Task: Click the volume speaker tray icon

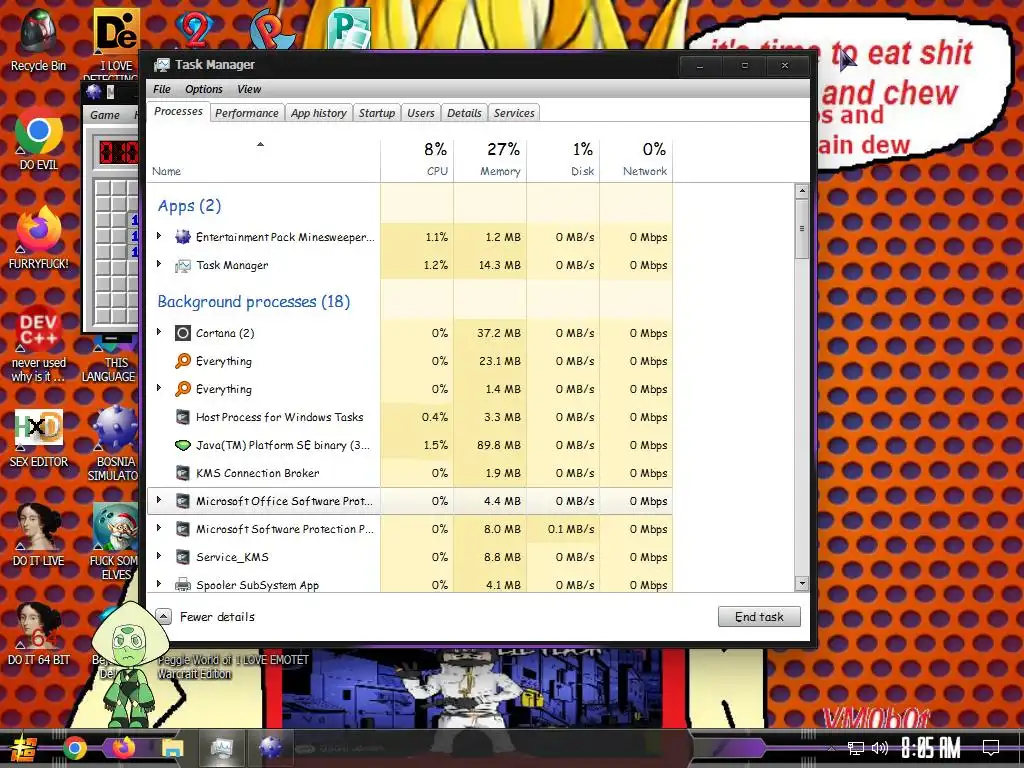Action: [880, 748]
